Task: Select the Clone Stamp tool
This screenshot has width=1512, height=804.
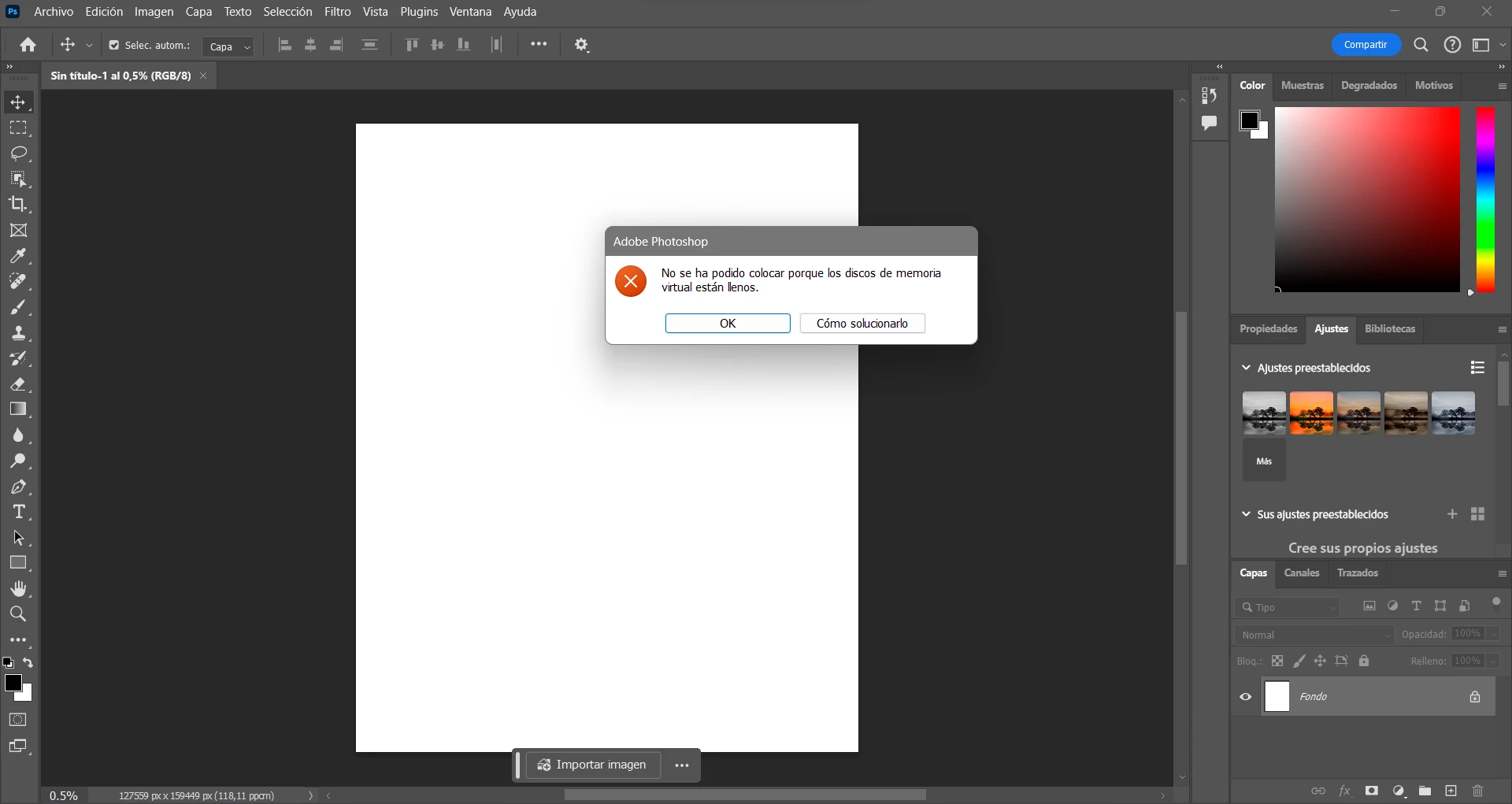Action: 18,332
